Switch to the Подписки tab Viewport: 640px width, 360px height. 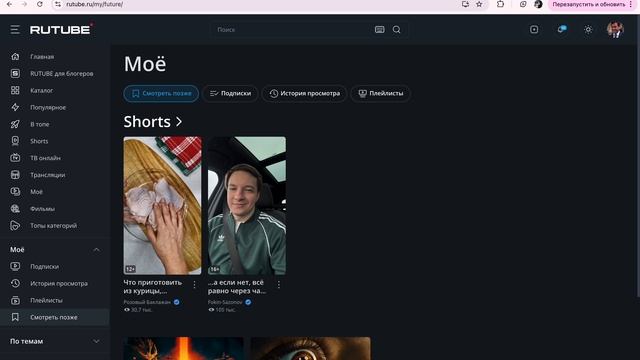tap(230, 93)
